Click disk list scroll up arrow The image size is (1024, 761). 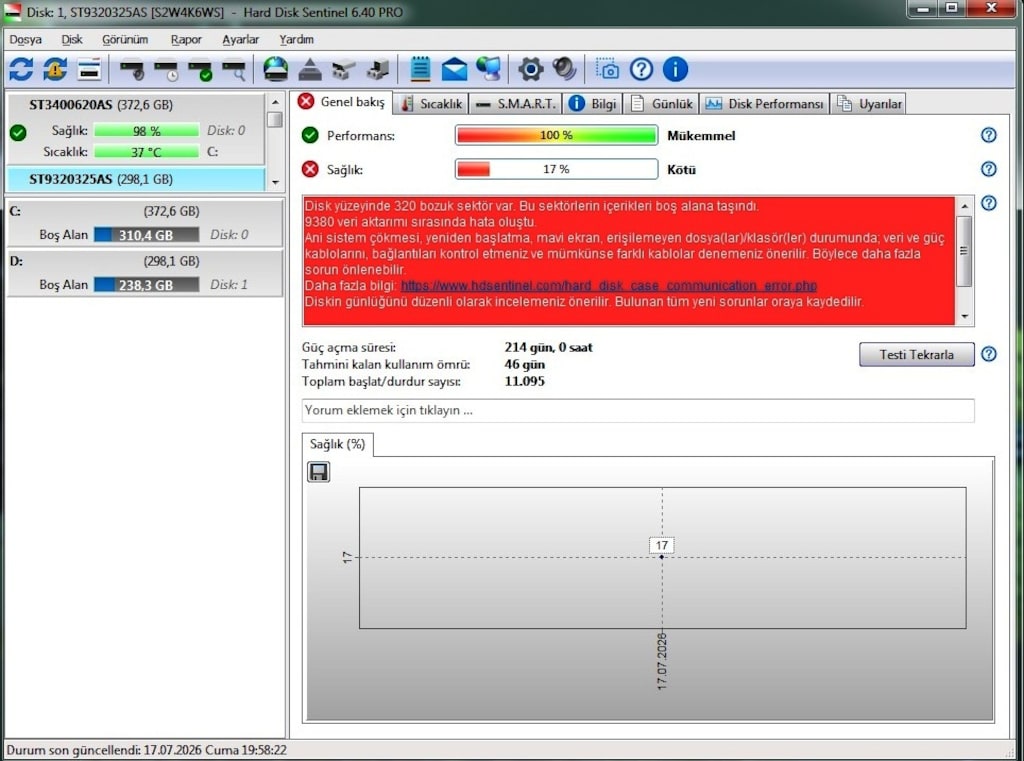pos(275,103)
